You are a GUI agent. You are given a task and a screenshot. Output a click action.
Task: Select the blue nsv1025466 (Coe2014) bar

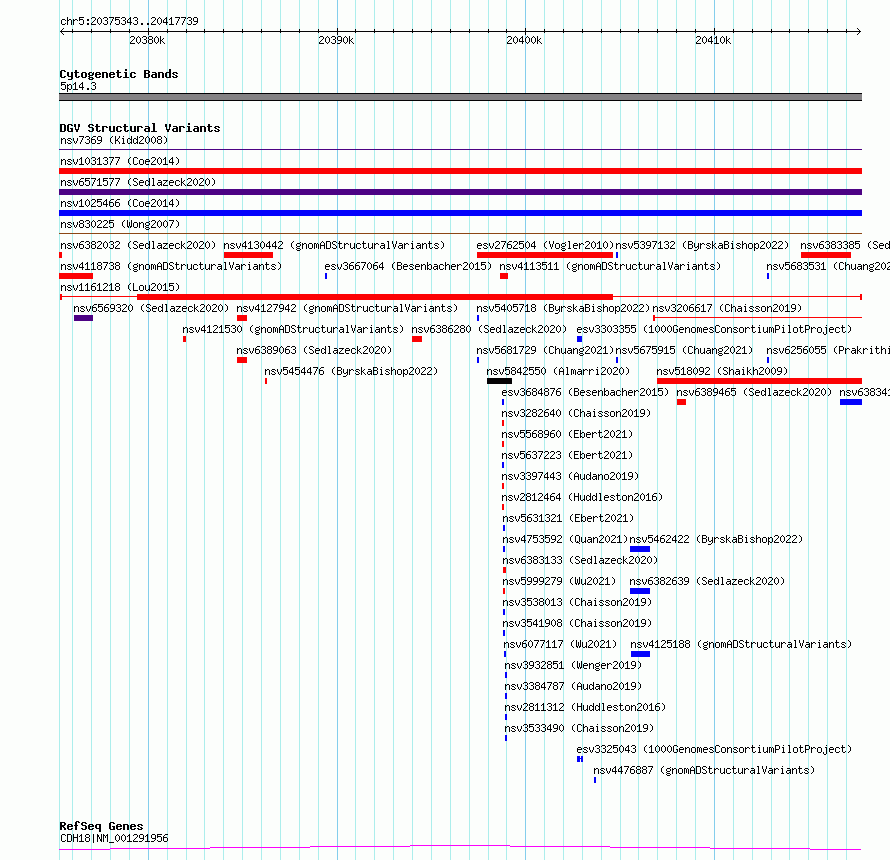(x=460, y=213)
